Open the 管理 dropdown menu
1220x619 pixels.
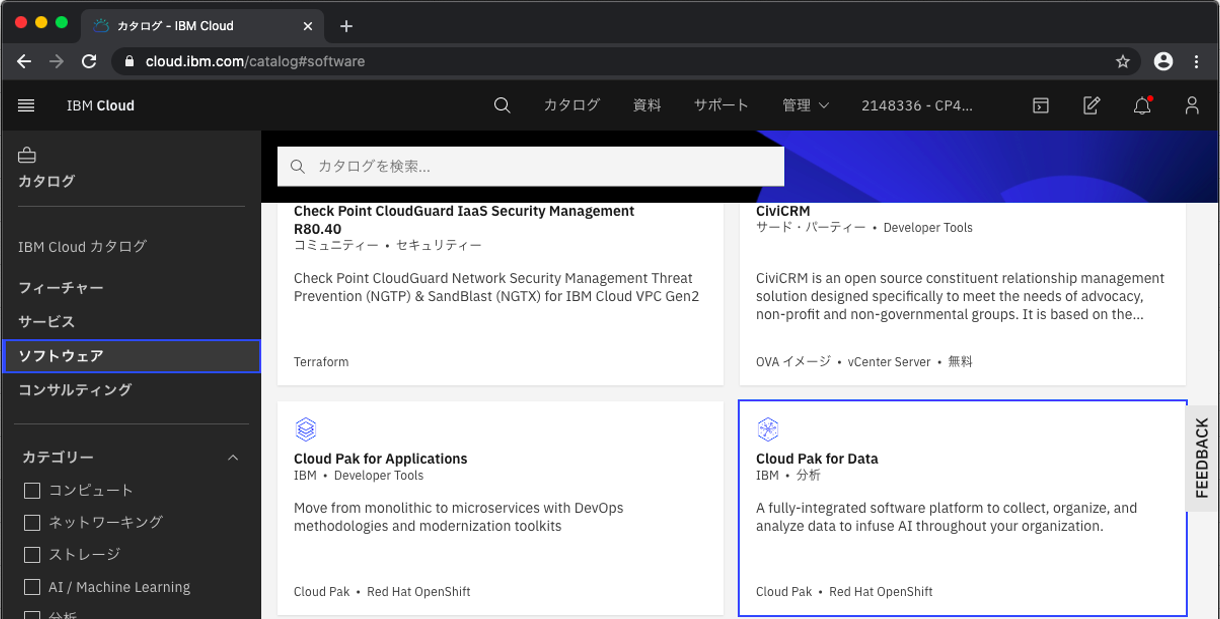tap(806, 105)
